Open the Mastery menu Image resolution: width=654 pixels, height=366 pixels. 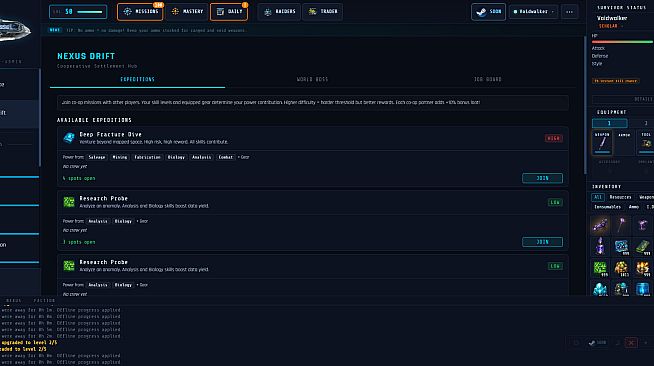[187, 12]
